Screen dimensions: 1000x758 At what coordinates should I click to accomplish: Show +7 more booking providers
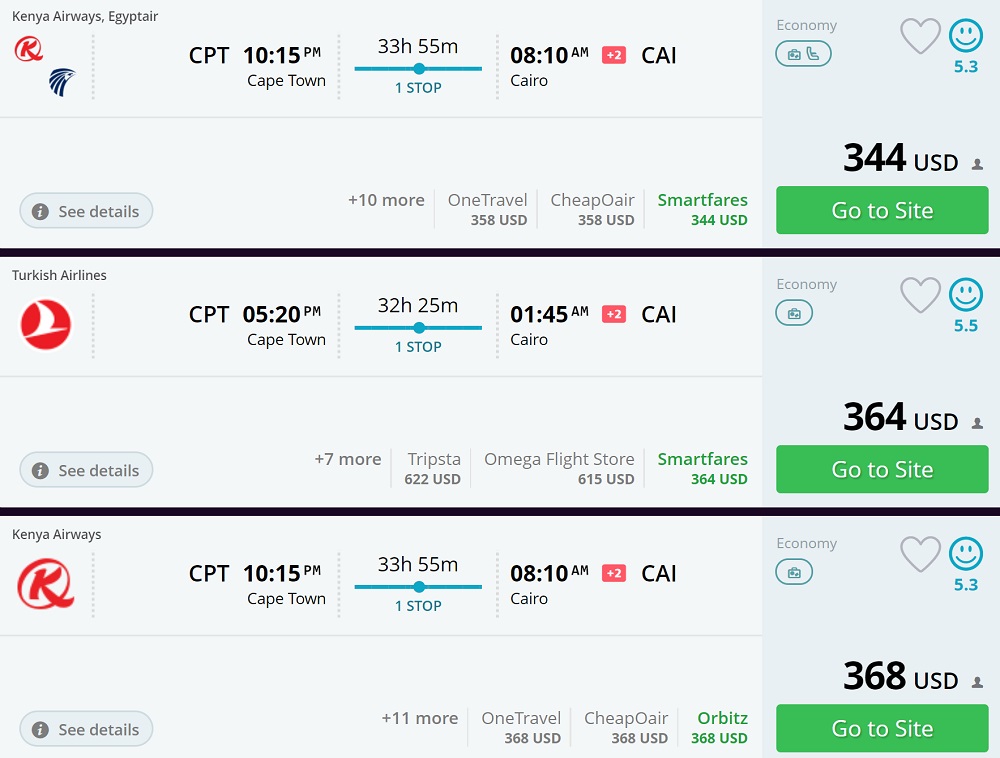click(x=348, y=459)
